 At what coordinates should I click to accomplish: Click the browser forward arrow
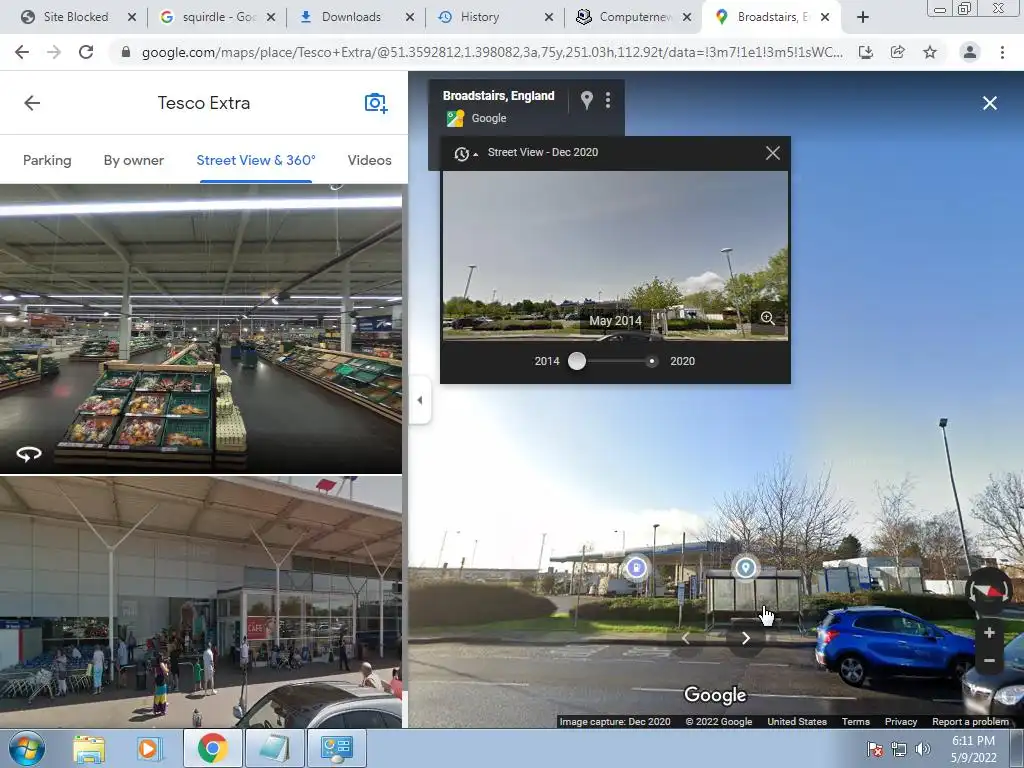click(x=54, y=52)
